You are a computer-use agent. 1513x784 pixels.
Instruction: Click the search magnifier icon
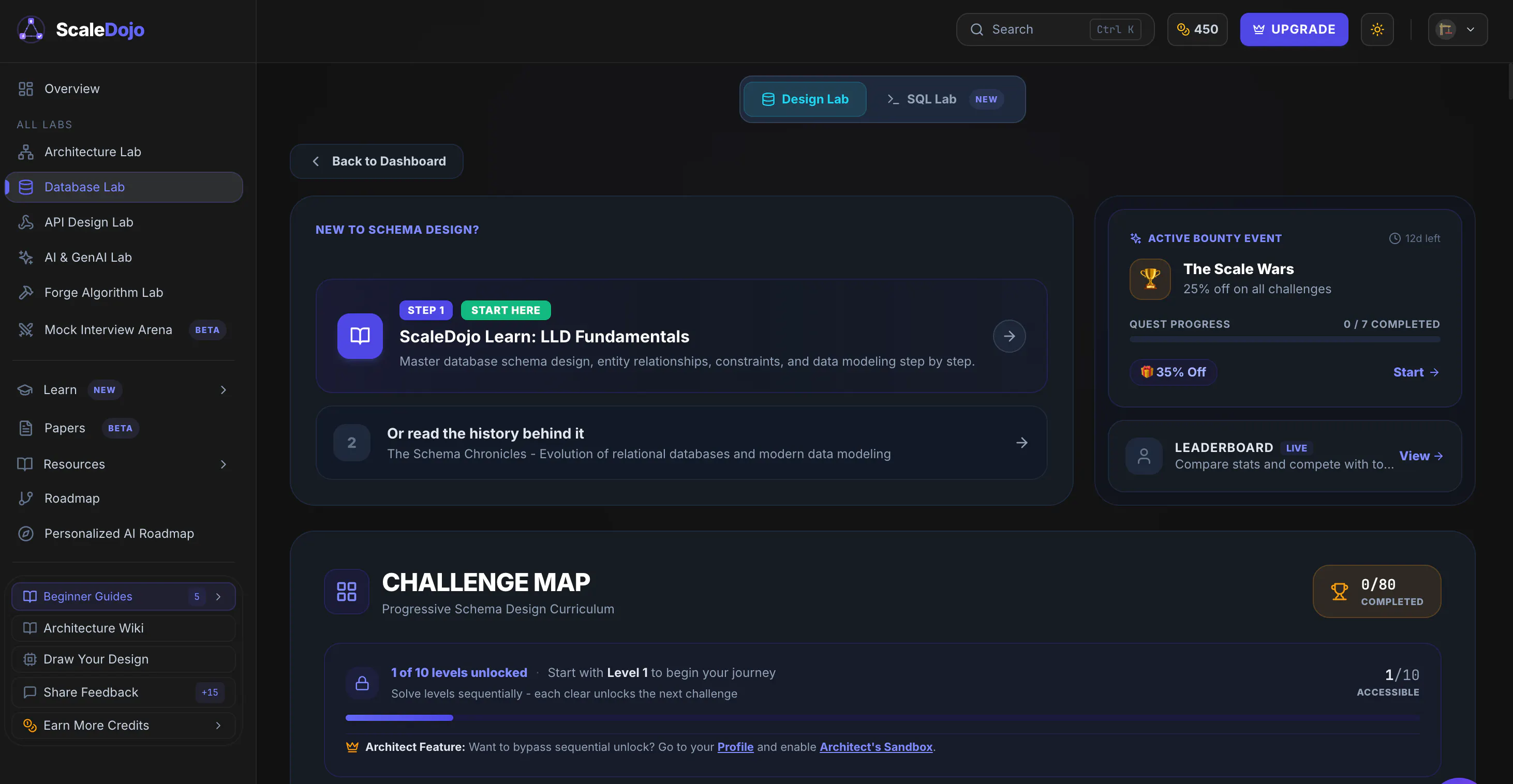coord(976,29)
